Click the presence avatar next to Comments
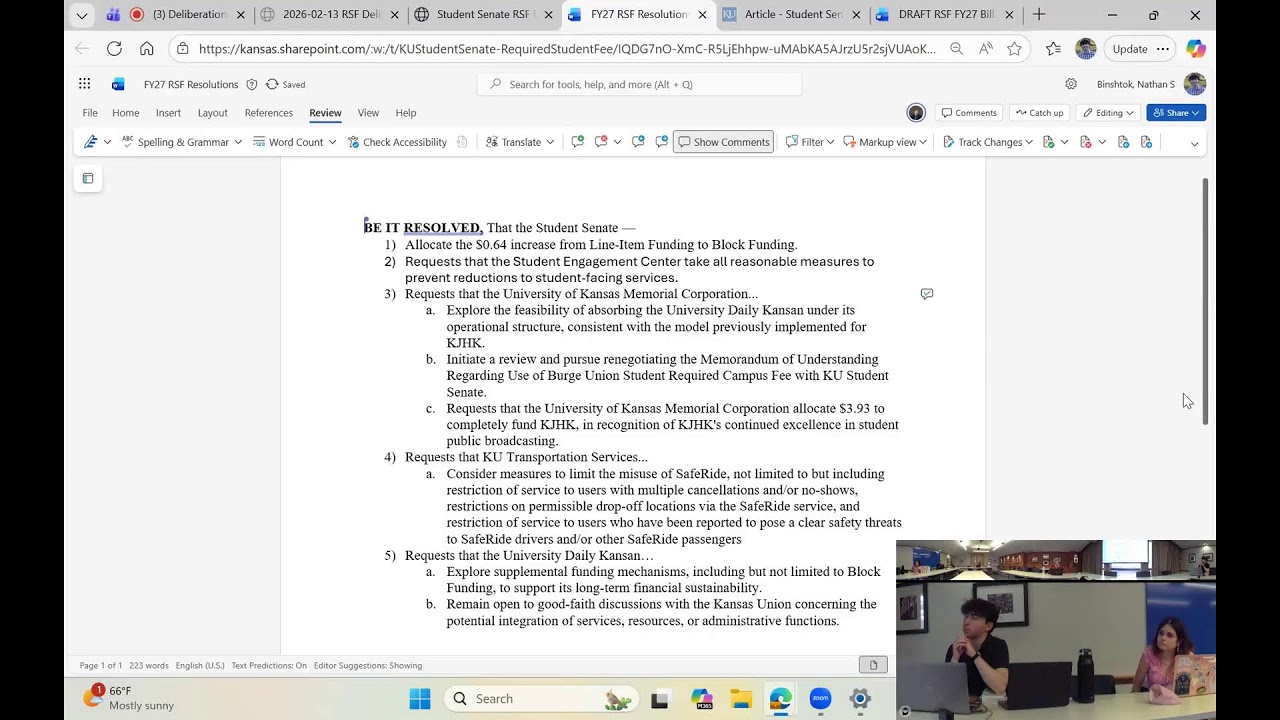1280x720 pixels. pyautogui.click(x=915, y=113)
